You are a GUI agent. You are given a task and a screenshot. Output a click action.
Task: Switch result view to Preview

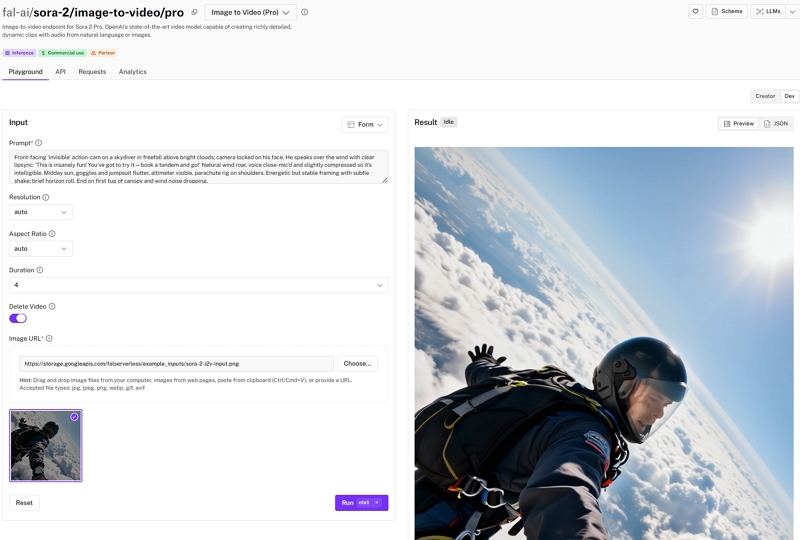pyautogui.click(x=738, y=124)
